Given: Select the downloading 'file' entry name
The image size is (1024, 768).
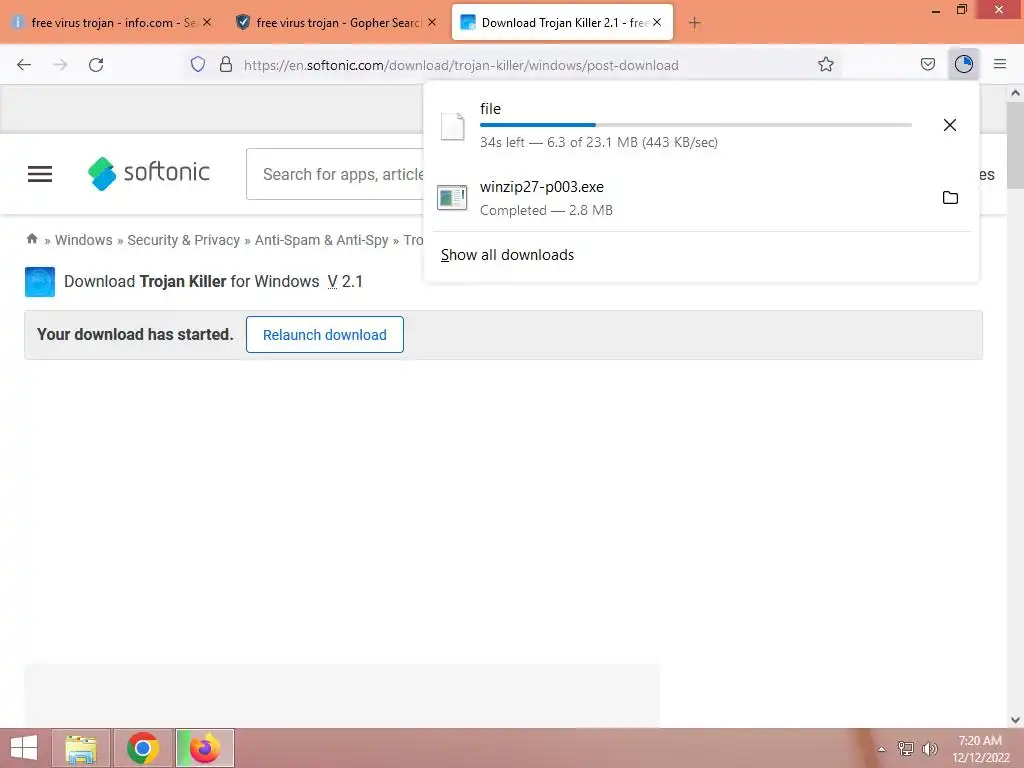Looking at the screenshot, I should 490,108.
